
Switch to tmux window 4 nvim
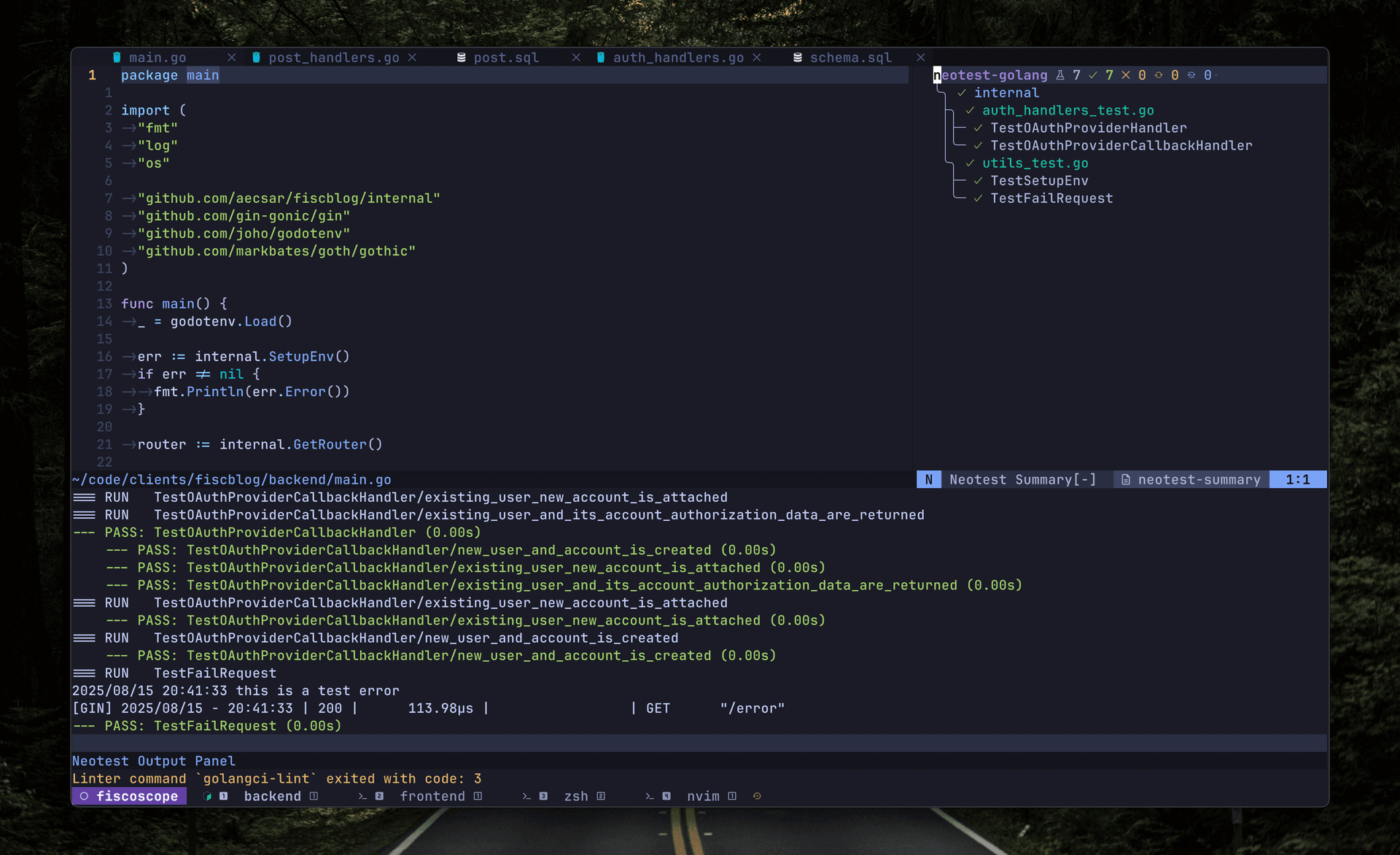click(x=703, y=796)
